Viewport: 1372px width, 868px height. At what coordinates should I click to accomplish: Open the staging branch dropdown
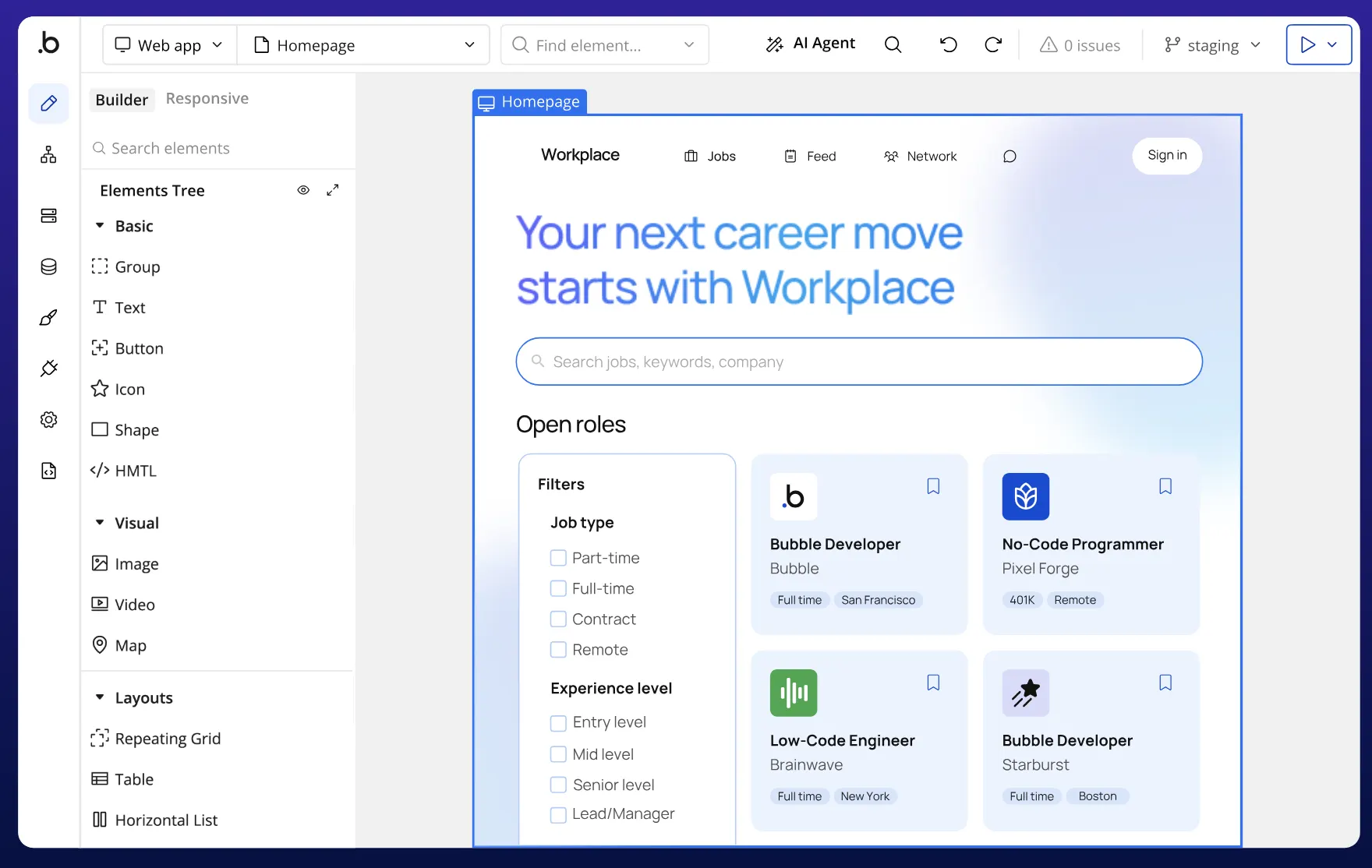tap(1212, 45)
